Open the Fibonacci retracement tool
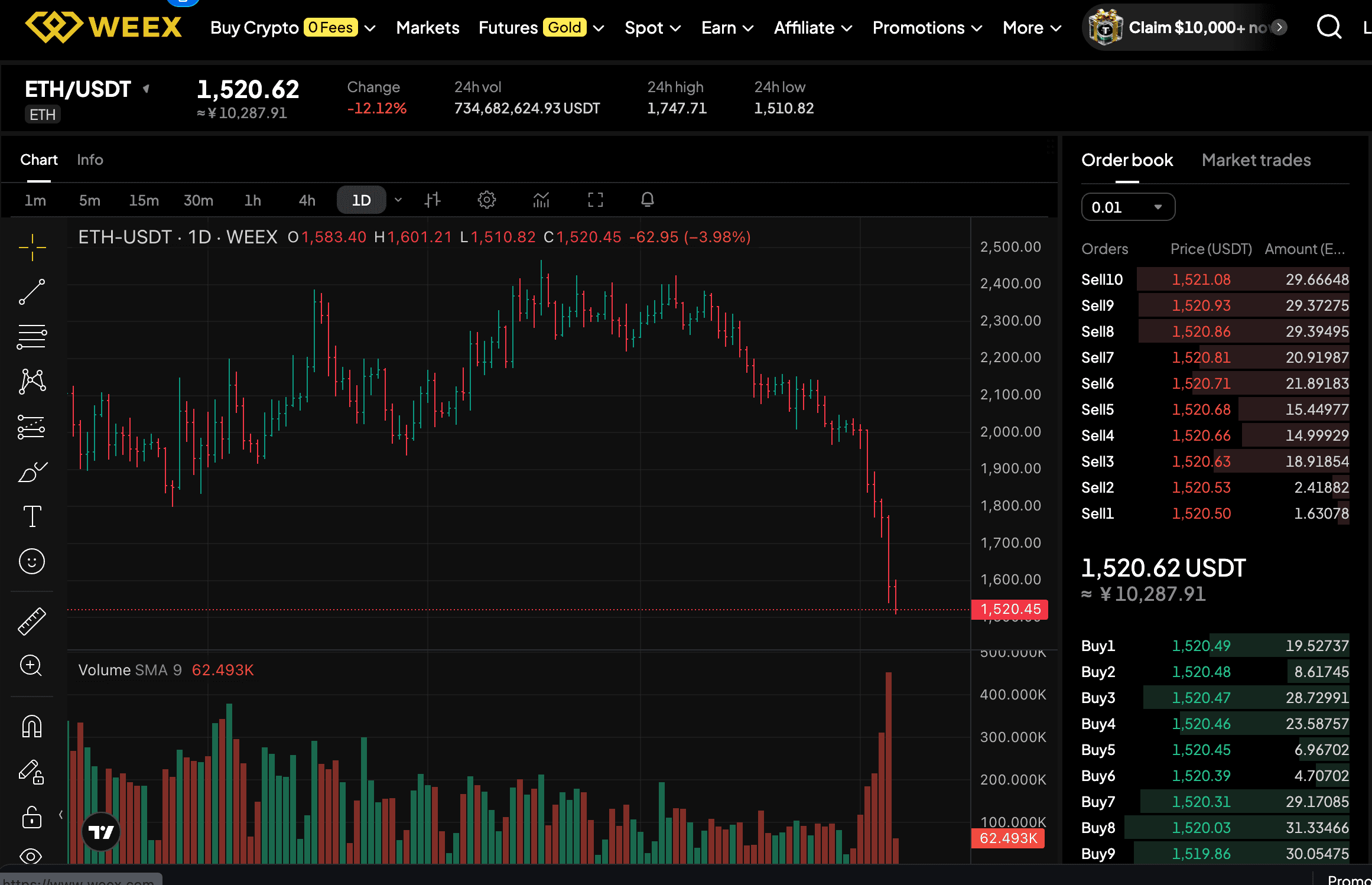The image size is (1372, 885). (x=32, y=337)
